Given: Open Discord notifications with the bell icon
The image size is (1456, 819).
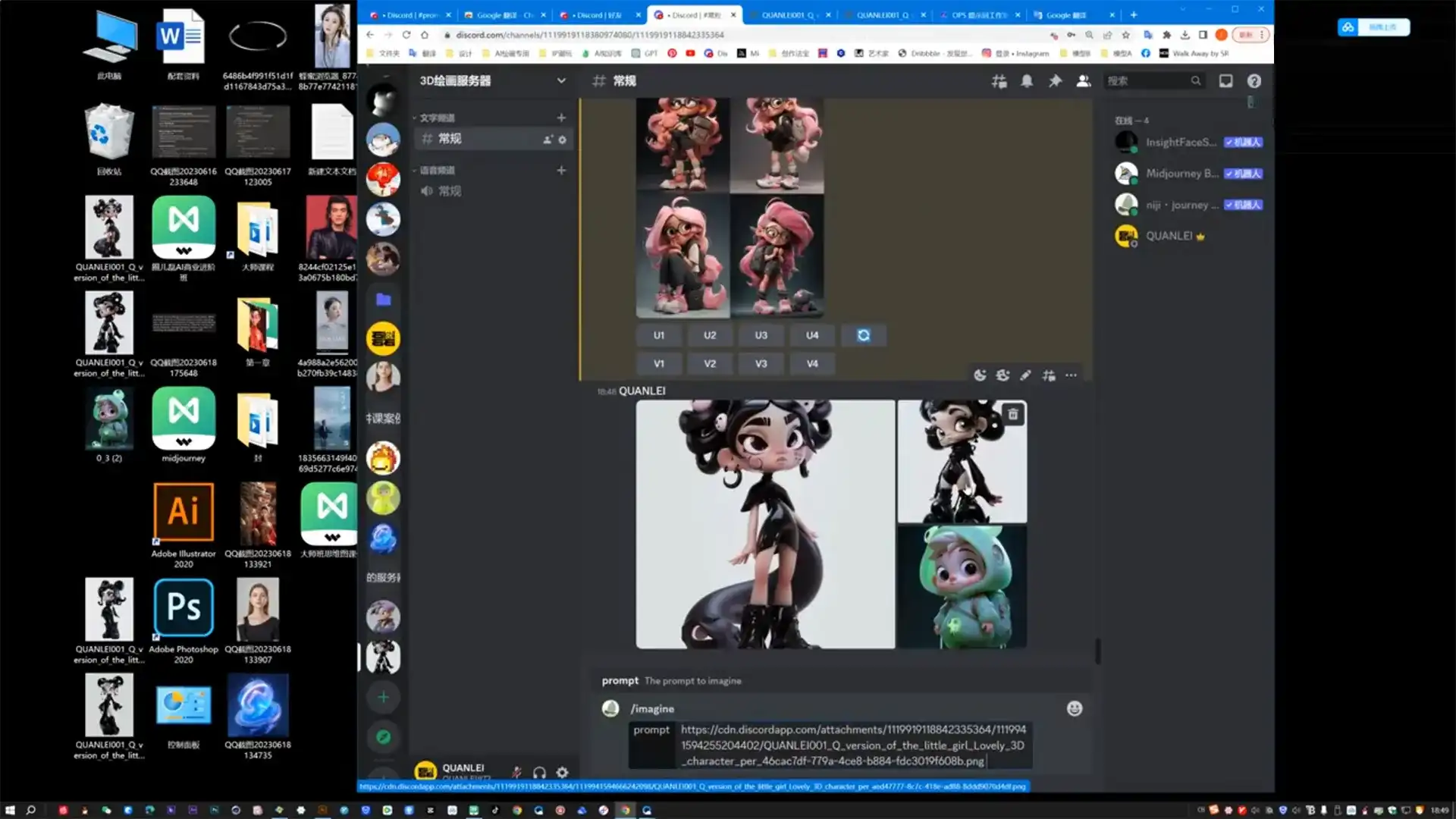Looking at the screenshot, I should (1027, 81).
